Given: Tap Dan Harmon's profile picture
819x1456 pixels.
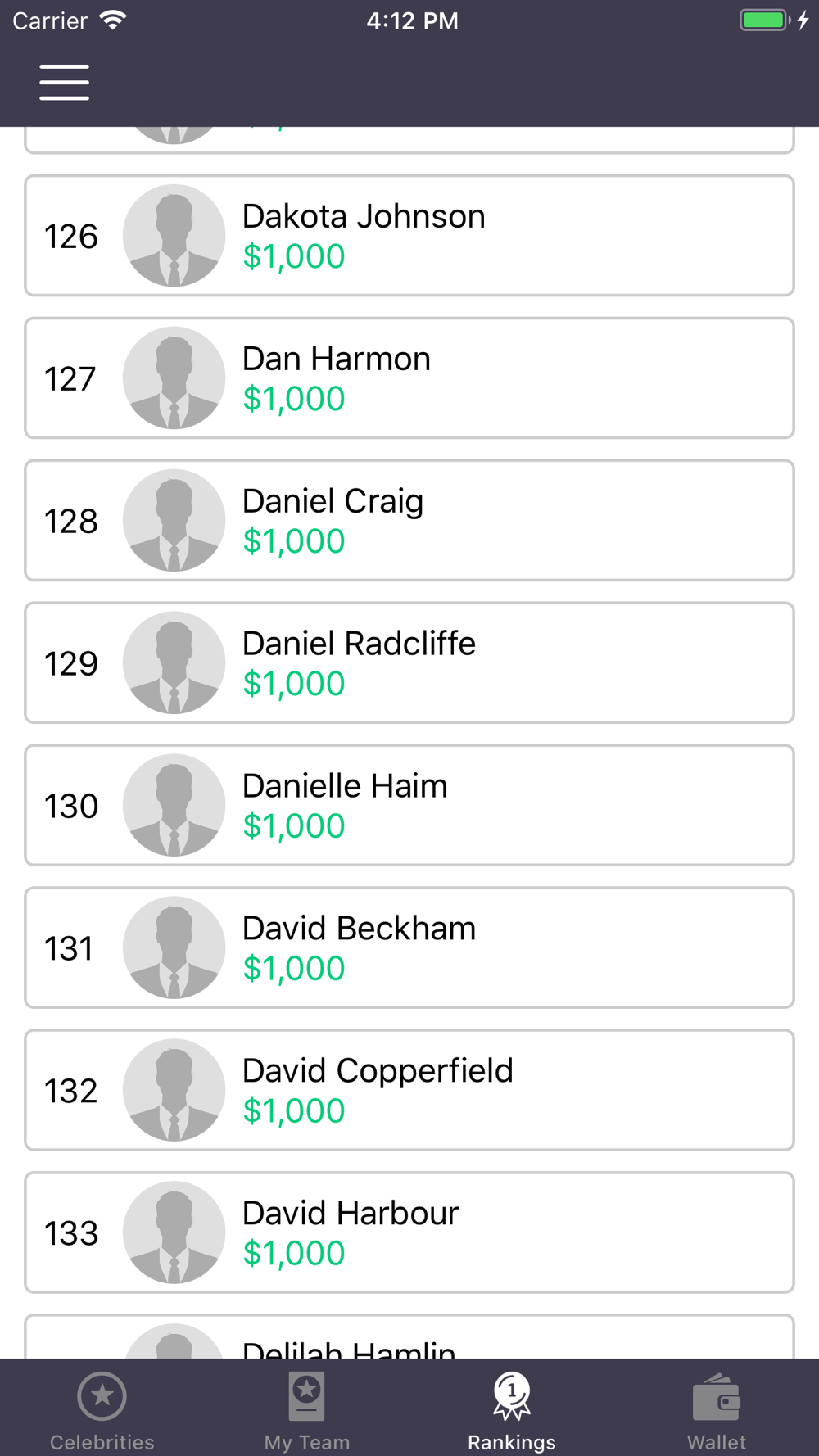Looking at the screenshot, I should click(x=174, y=378).
